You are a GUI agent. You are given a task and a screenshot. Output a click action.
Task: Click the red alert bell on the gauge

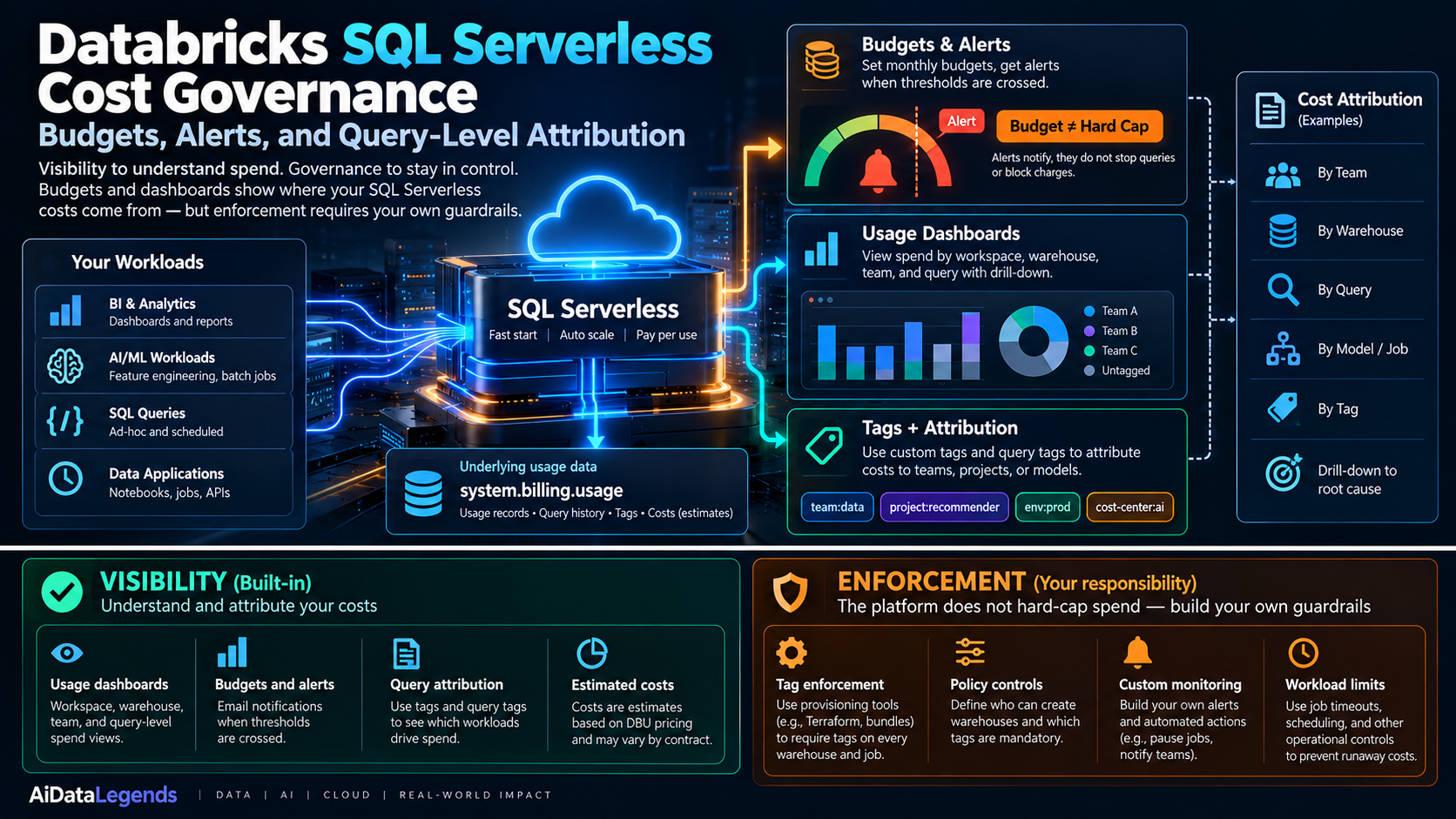pos(878,170)
